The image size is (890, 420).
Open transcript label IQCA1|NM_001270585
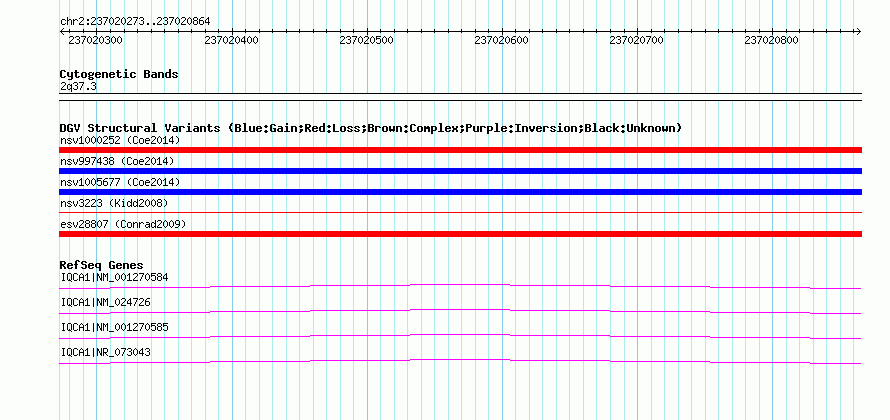pos(115,327)
